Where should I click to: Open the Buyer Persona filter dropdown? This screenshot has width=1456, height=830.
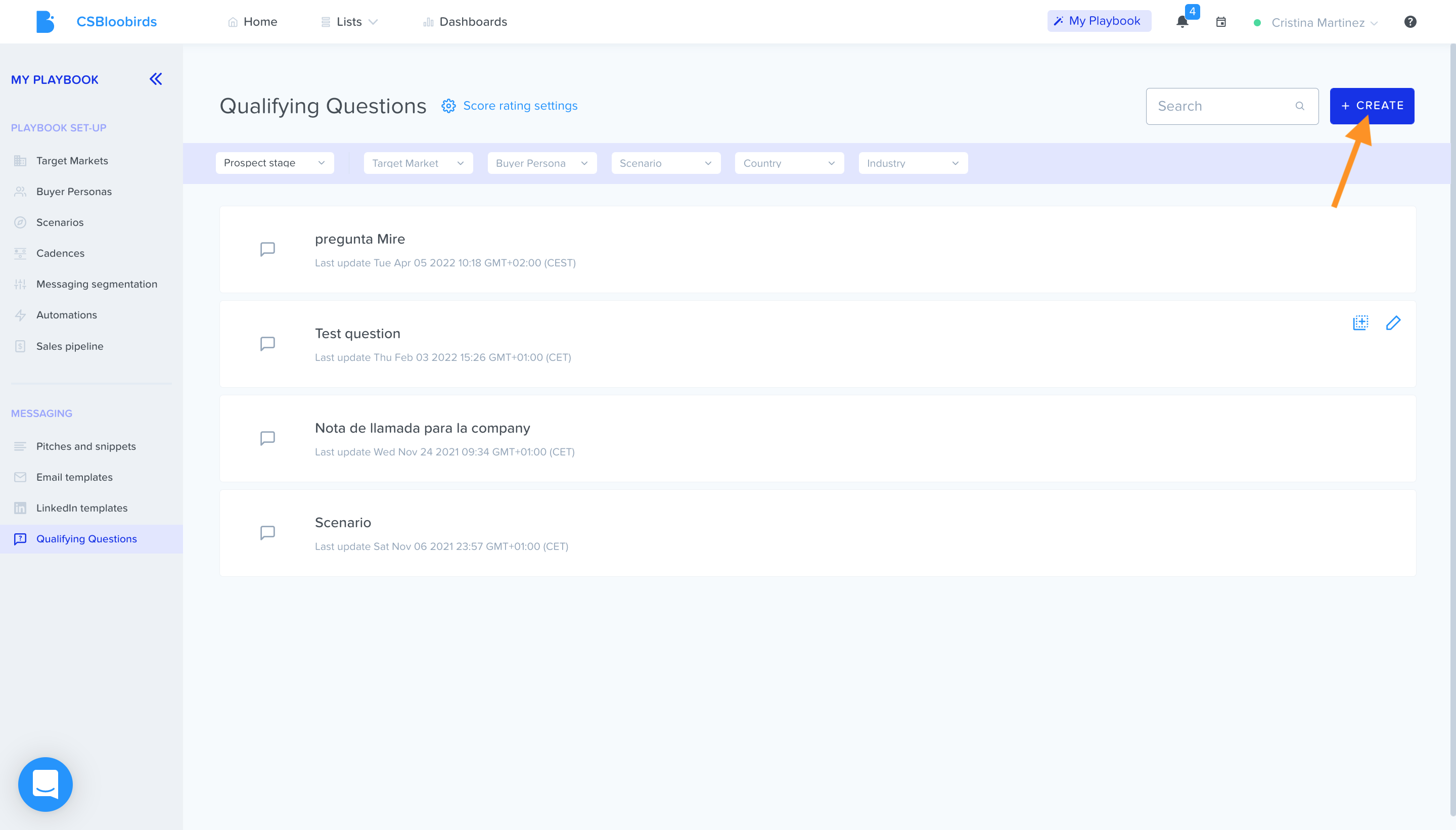coord(542,163)
